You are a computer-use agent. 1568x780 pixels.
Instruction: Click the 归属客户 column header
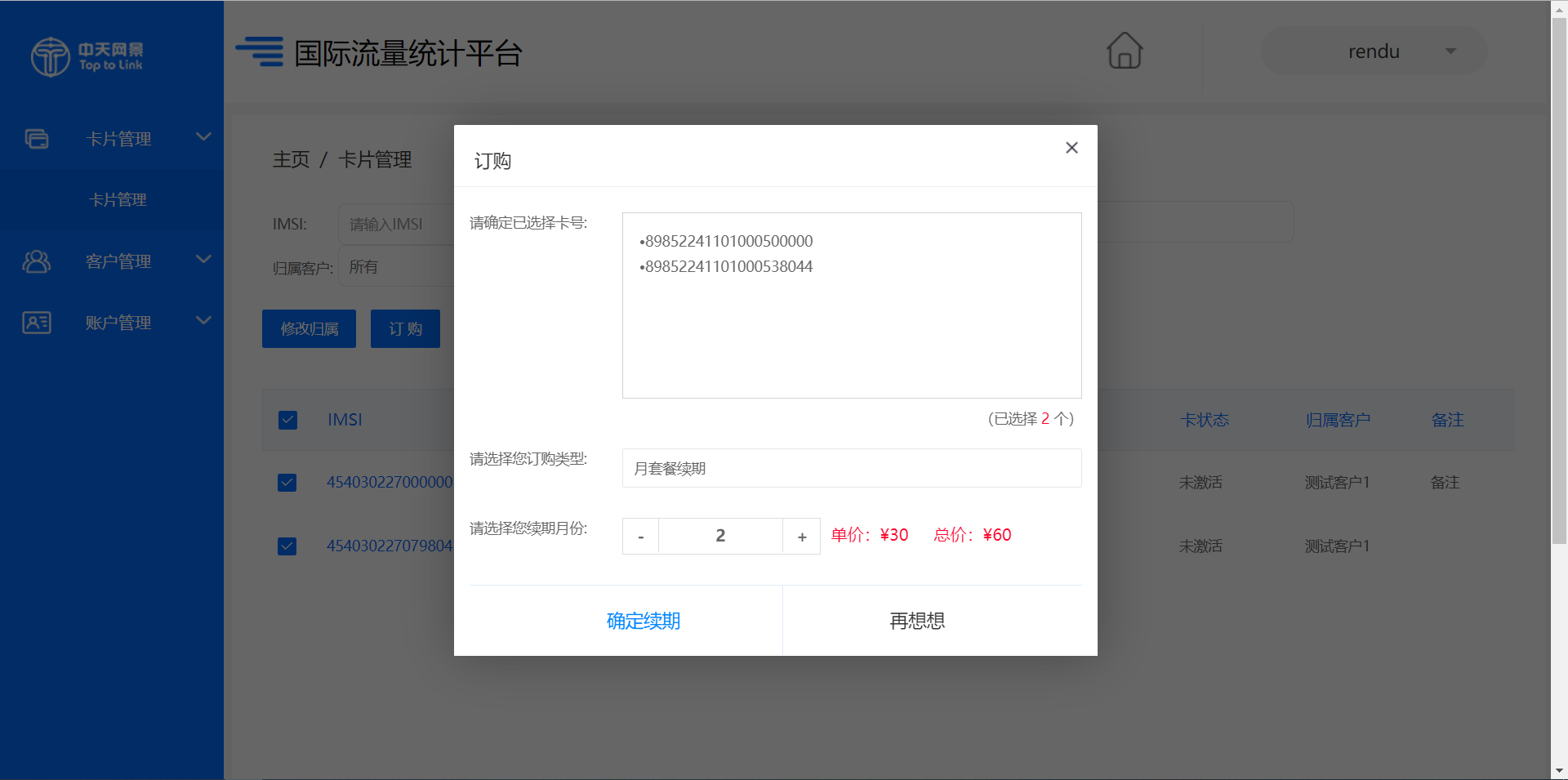point(1338,420)
